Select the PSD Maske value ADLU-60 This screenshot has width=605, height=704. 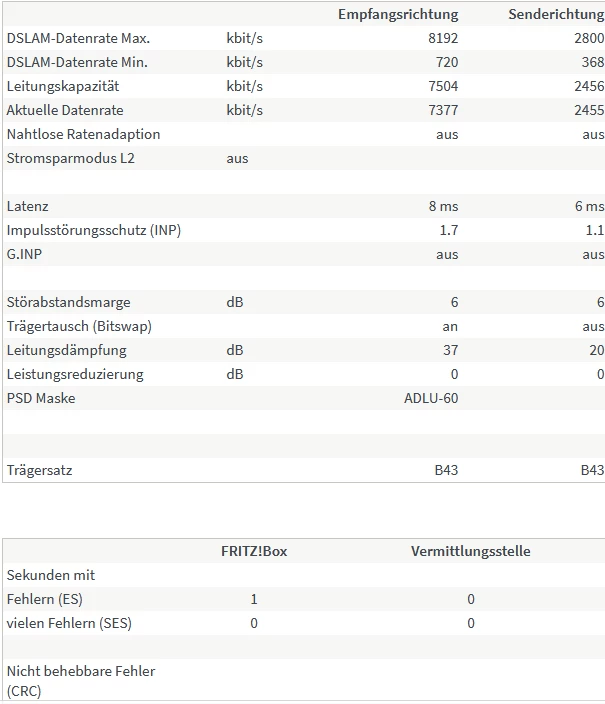(x=430, y=398)
